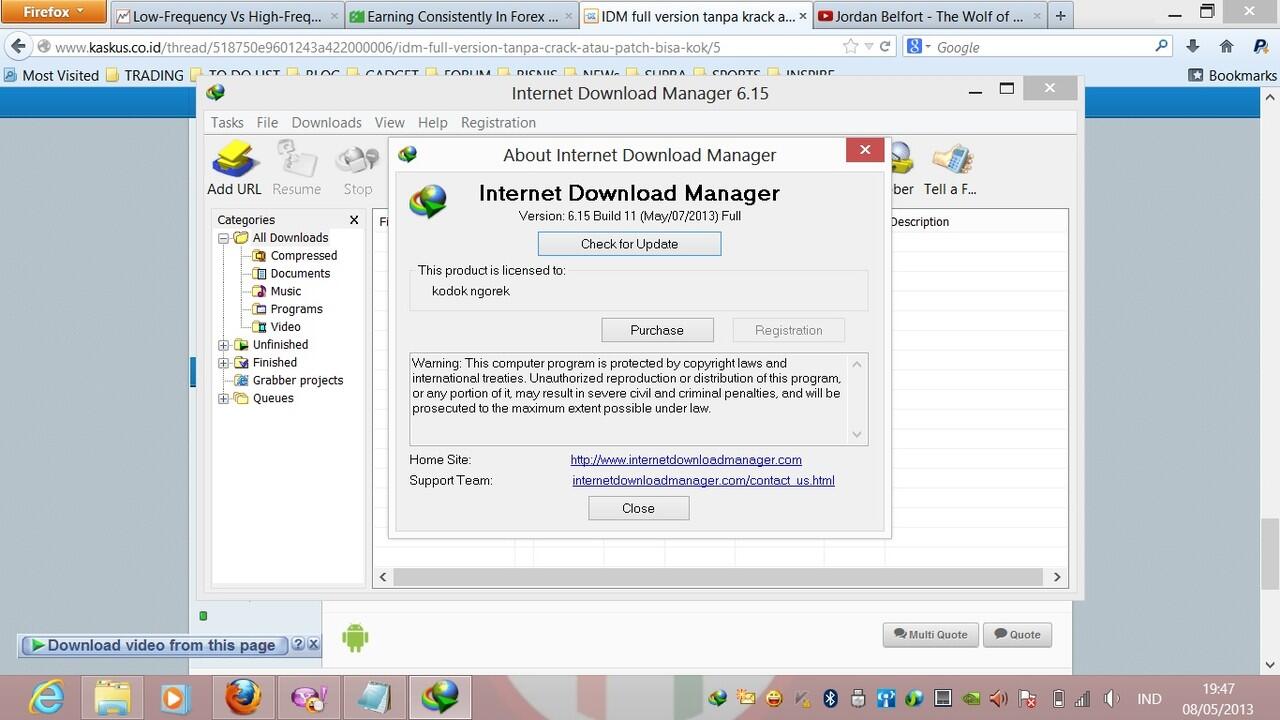Click the Multi Quote button
This screenshot has height=720, width=1280.
(930, 634)
